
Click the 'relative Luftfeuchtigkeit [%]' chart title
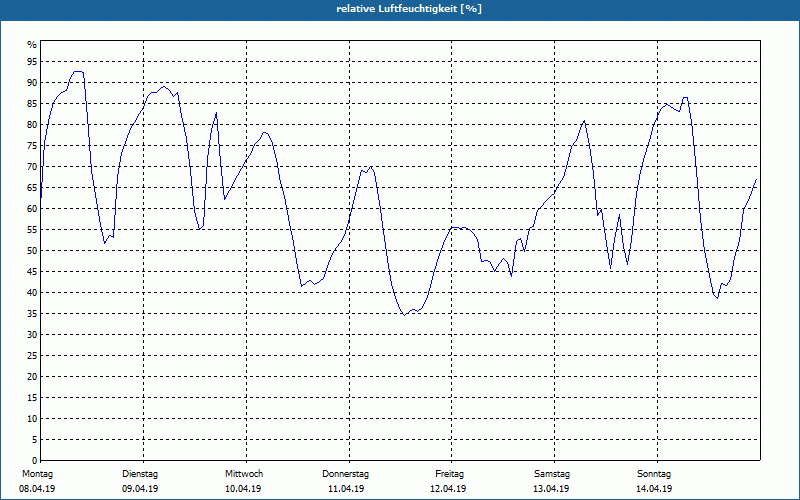coord(409,9)
